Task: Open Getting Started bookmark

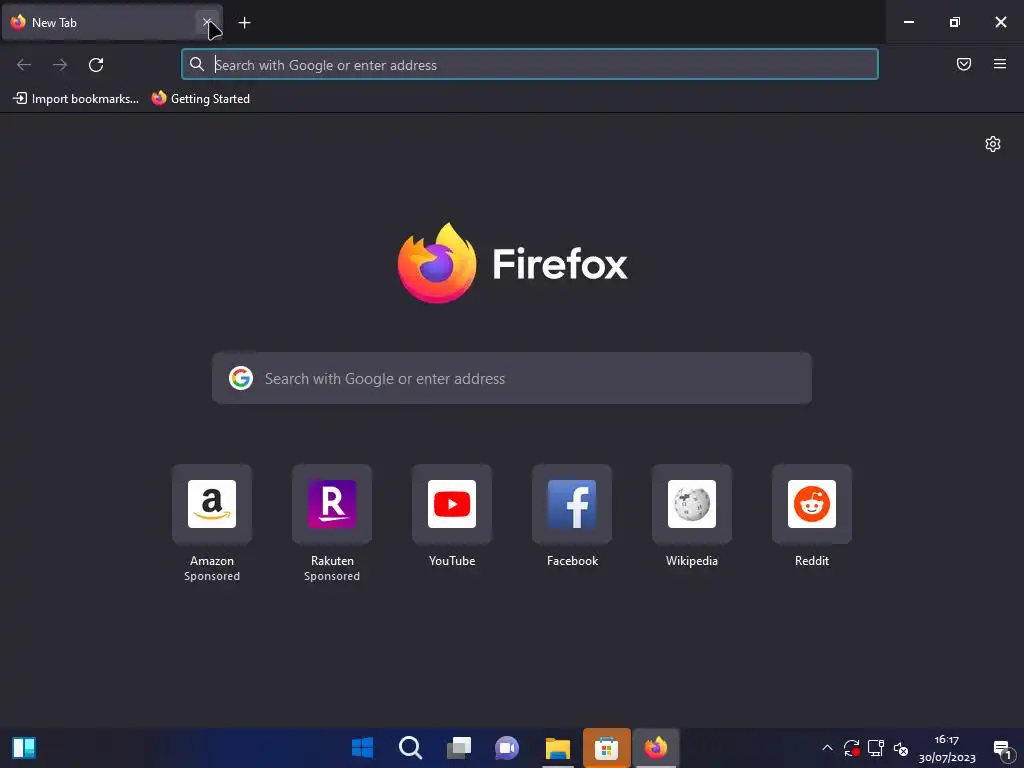Action: (x=200, y=99)
